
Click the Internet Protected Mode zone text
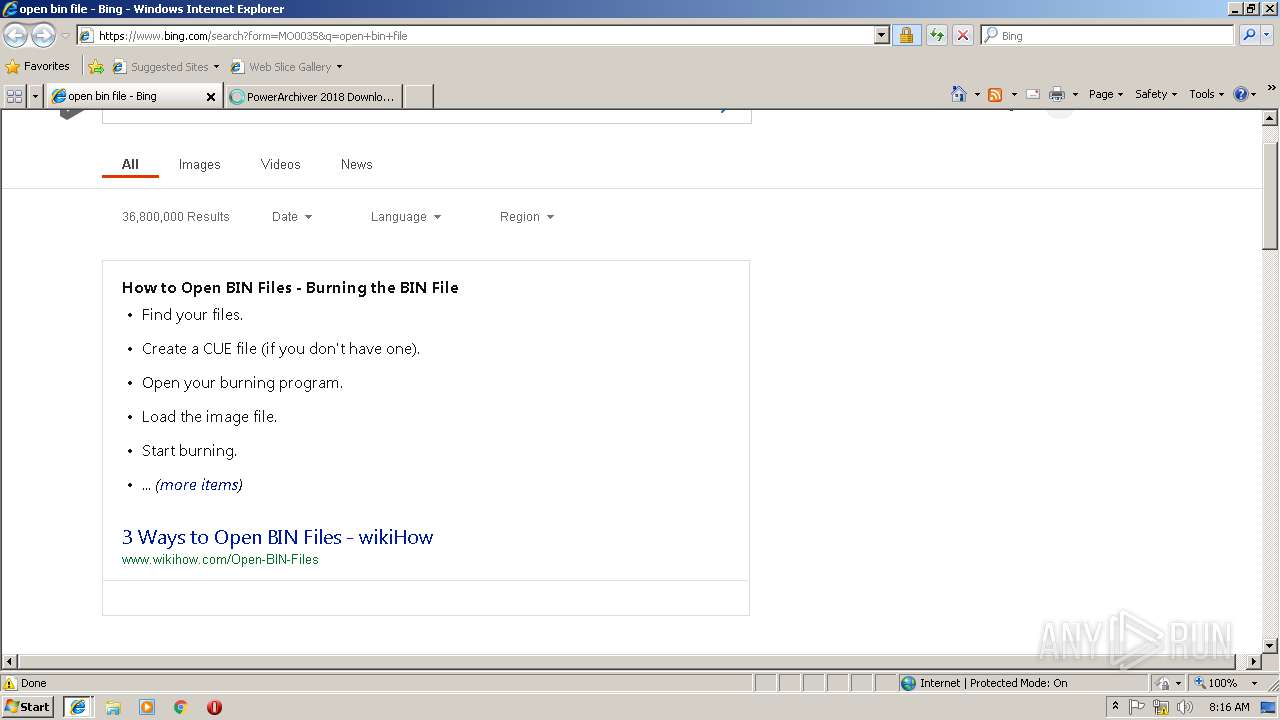993,683
